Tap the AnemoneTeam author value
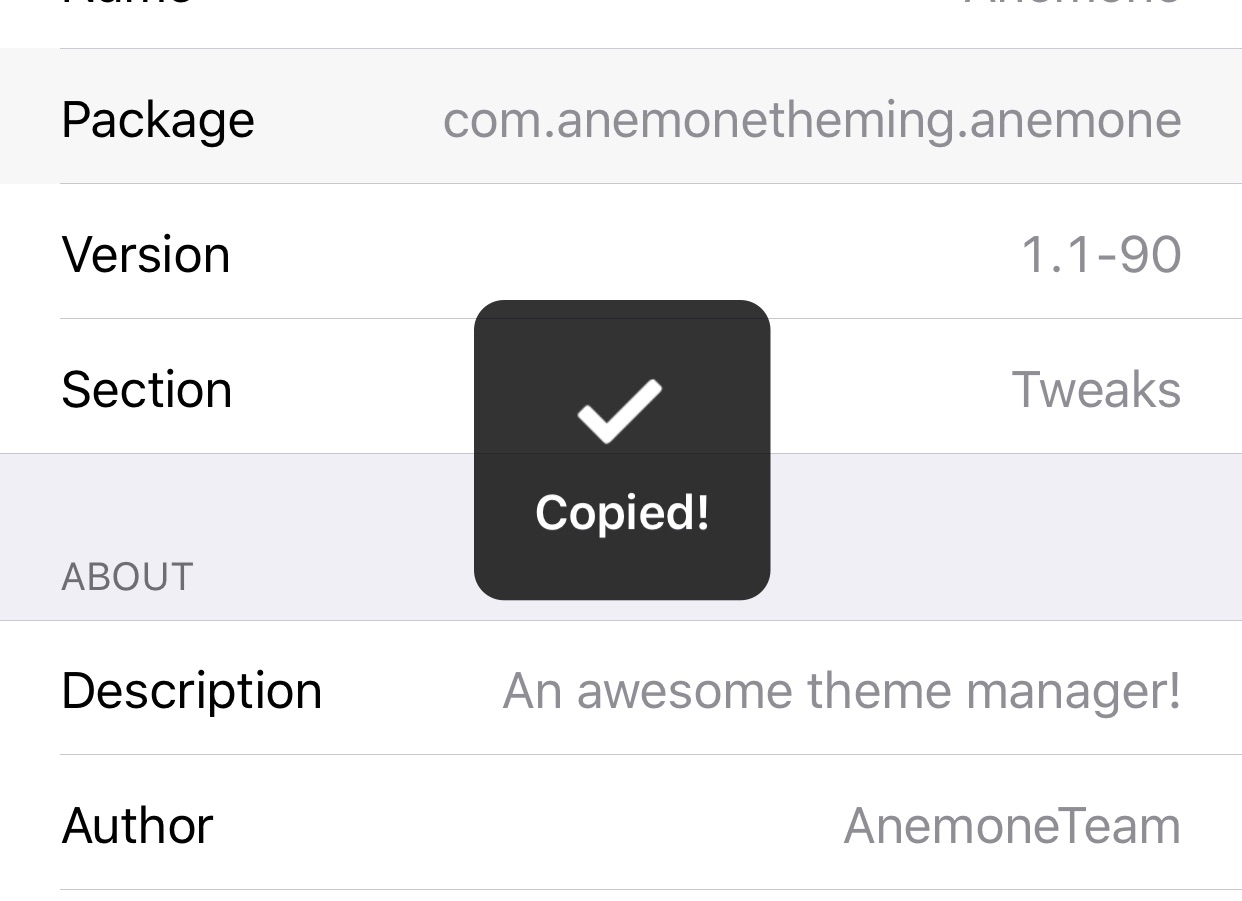The image size is (1242, 901). pos(1013,826)
